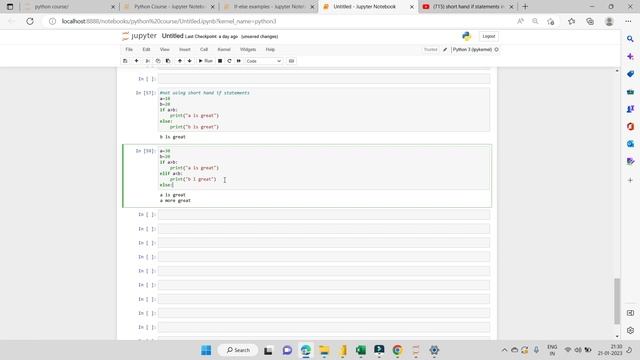
Task: Open the Widgets menu
Action: coord(248,49)
